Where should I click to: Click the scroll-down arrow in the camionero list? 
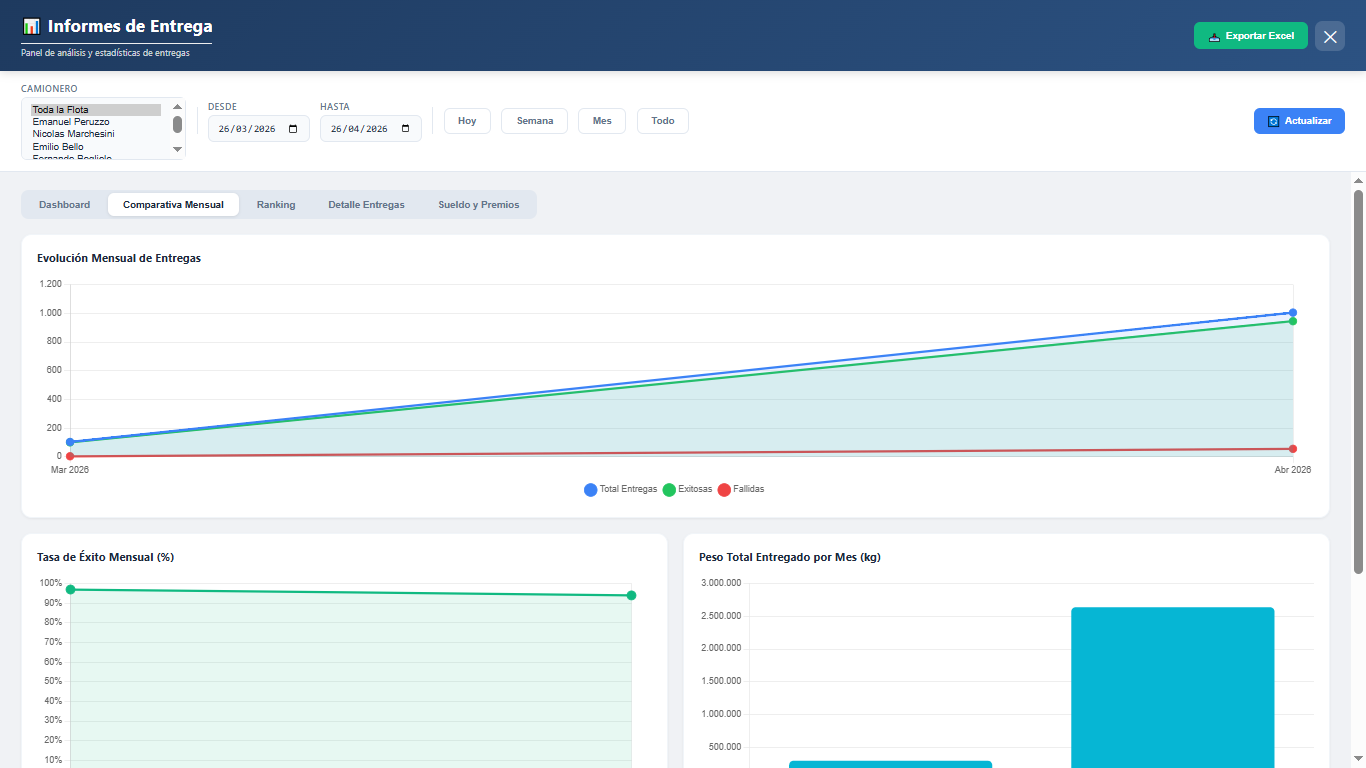click(177, 150)
